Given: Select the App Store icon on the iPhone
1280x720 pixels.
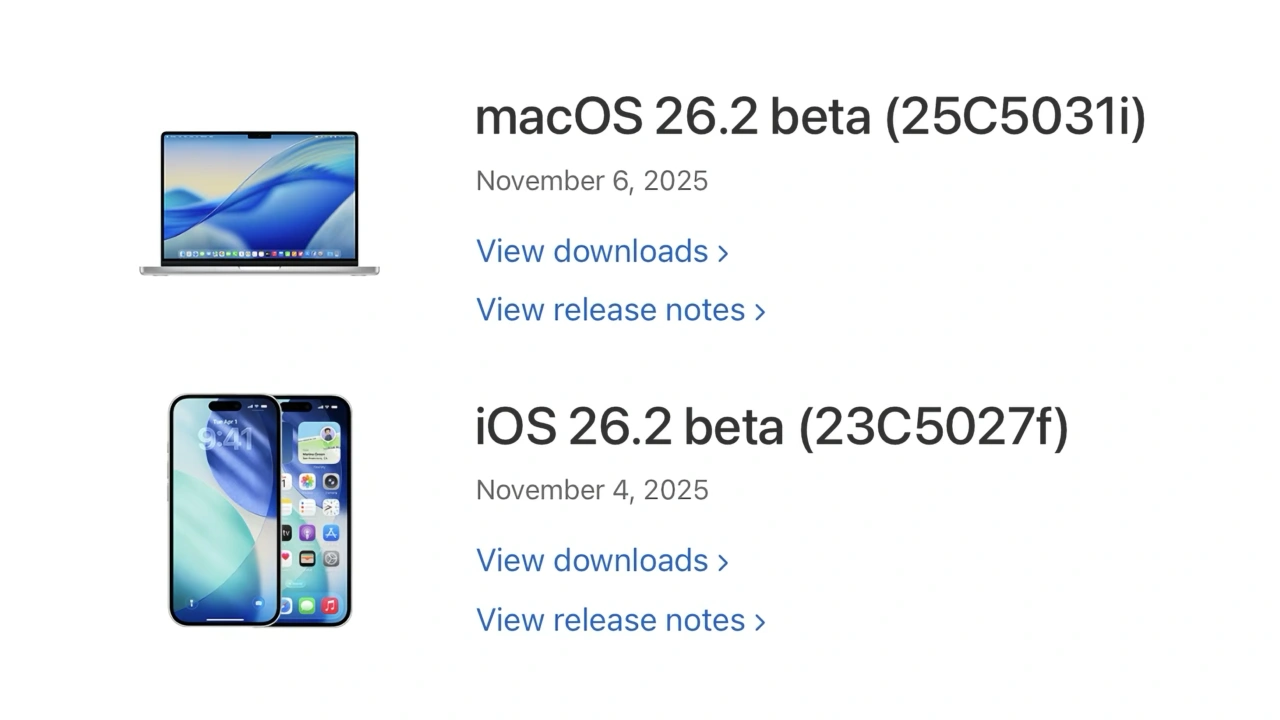Looking at the screenshot, I should (332, 532).
